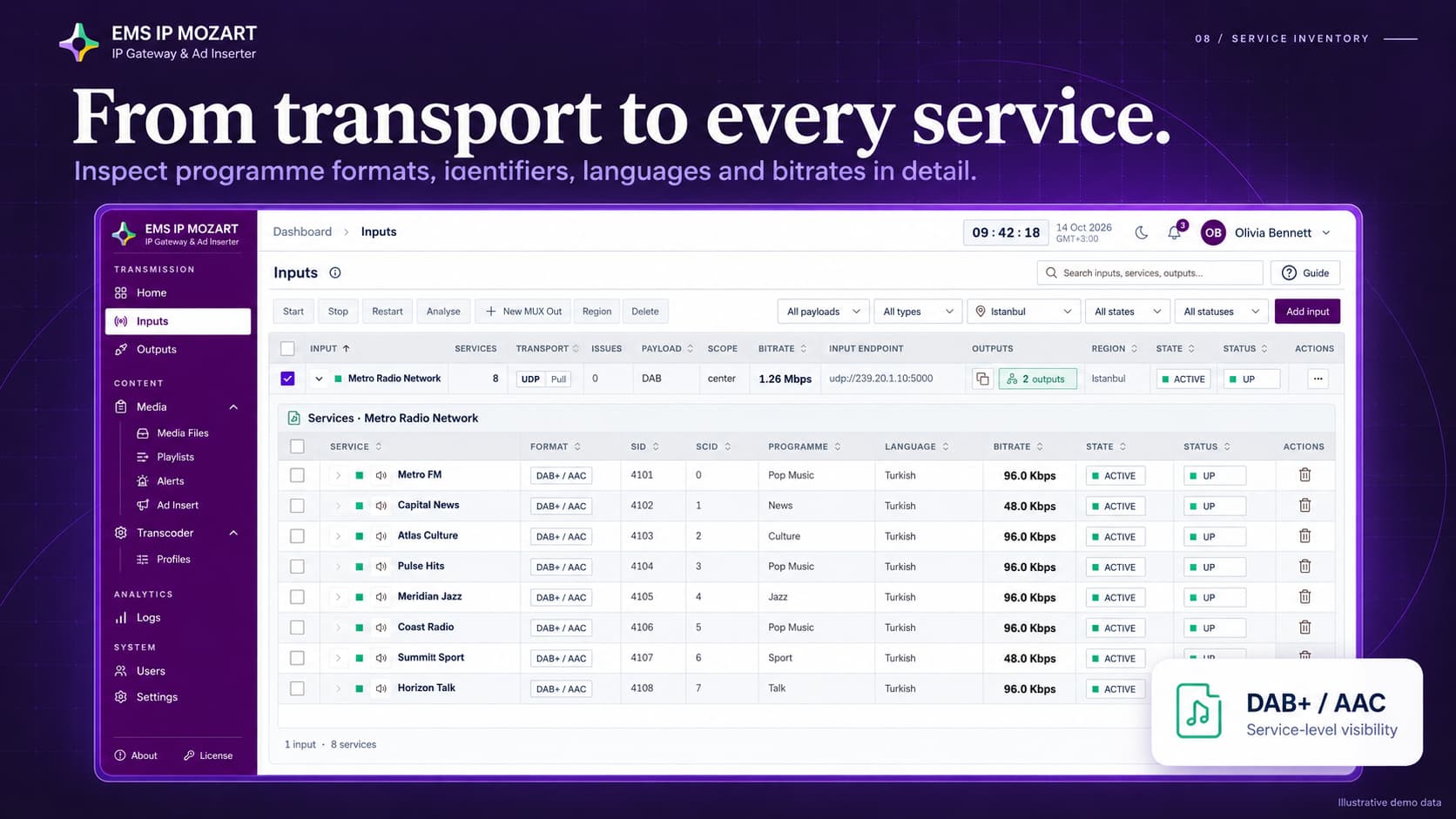Go to Home in sidebar

pyautogui.click(x=178, y=292)
